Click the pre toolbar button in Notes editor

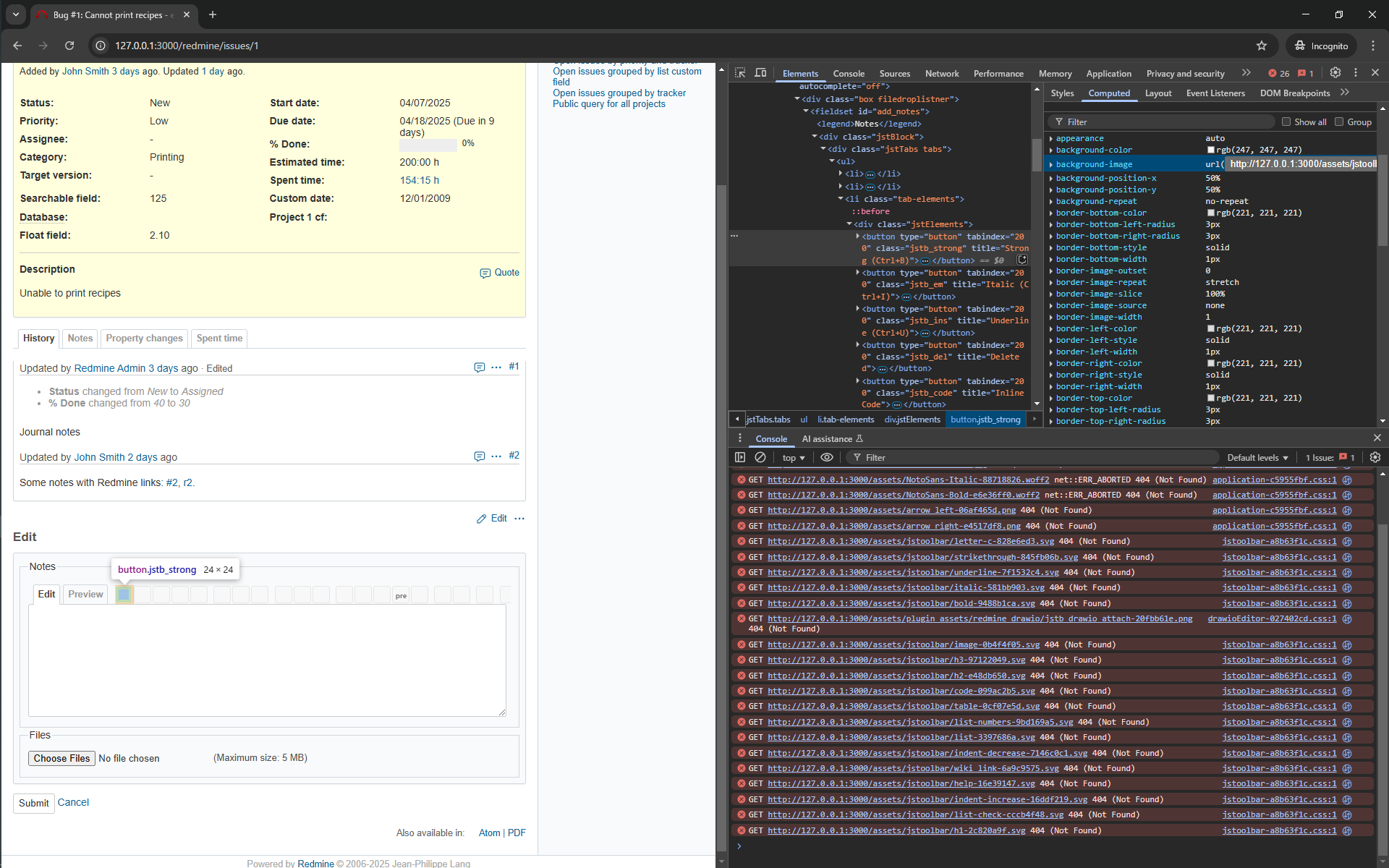[401, 595]
